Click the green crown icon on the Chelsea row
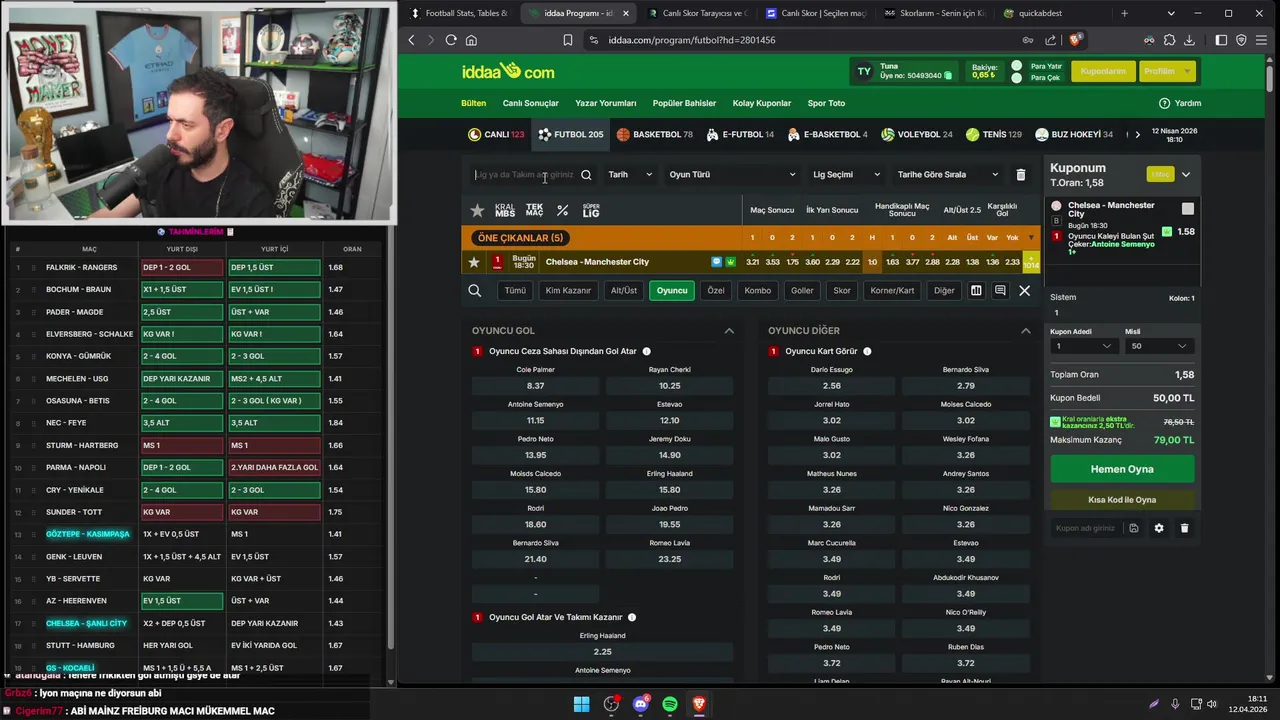Image resolution: width=1280 pixels, height=720 pixels. pyautogui.click(x=730, y=262)
